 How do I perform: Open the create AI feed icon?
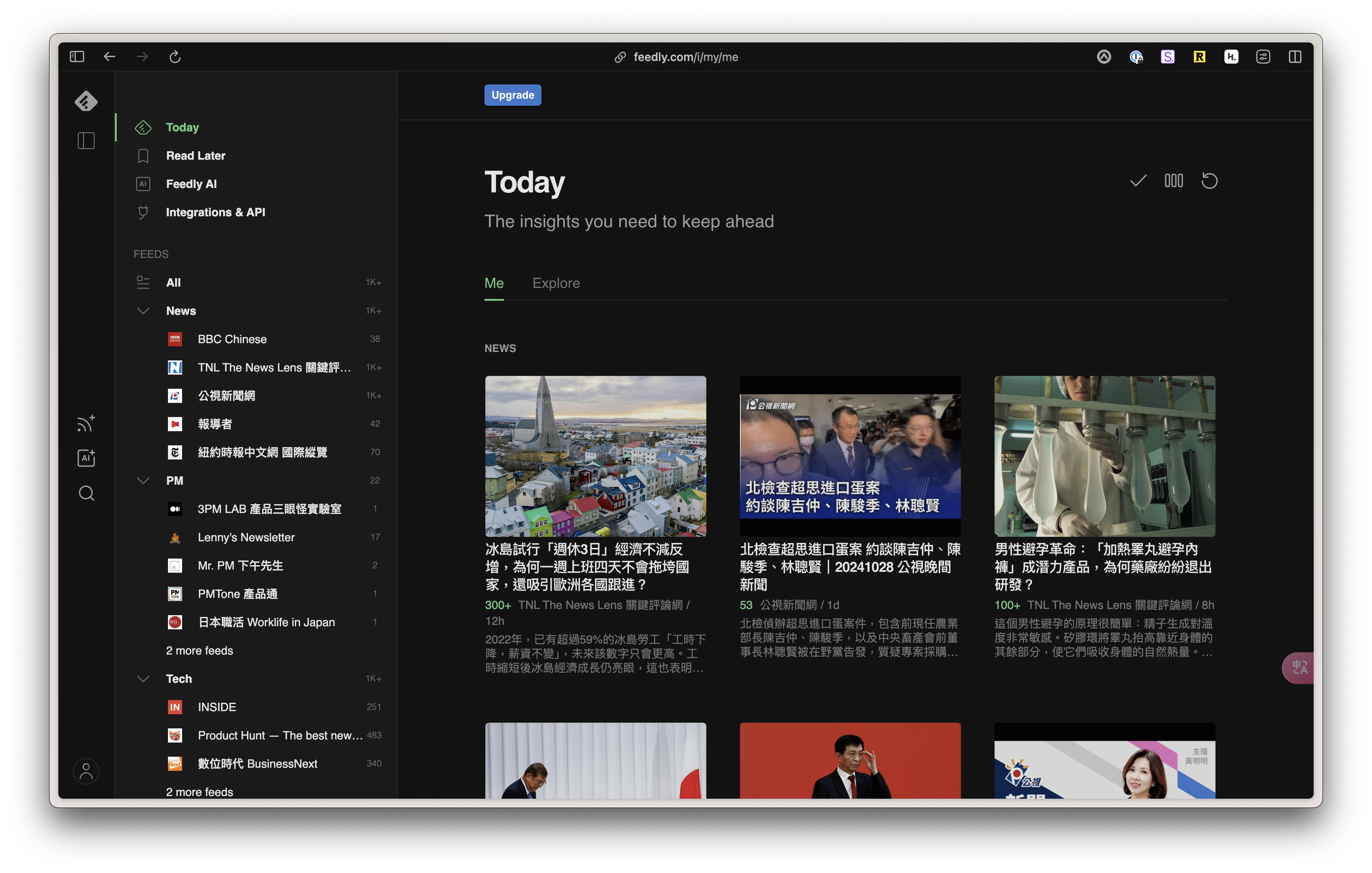[86, 458]
